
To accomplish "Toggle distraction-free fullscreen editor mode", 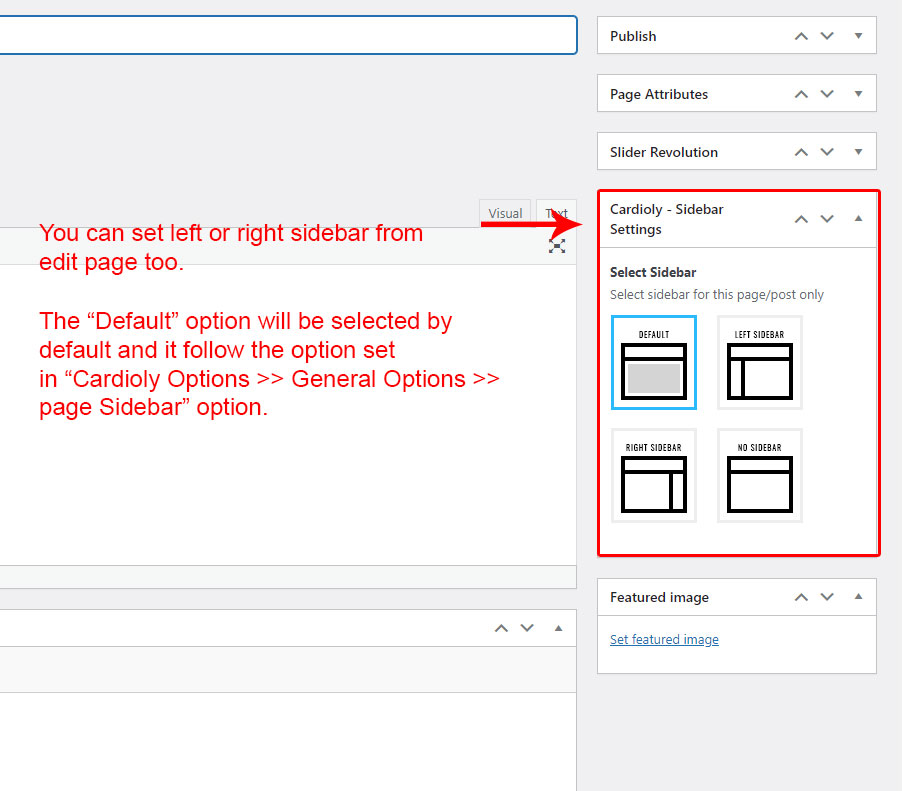I will [x=557, y=245].
